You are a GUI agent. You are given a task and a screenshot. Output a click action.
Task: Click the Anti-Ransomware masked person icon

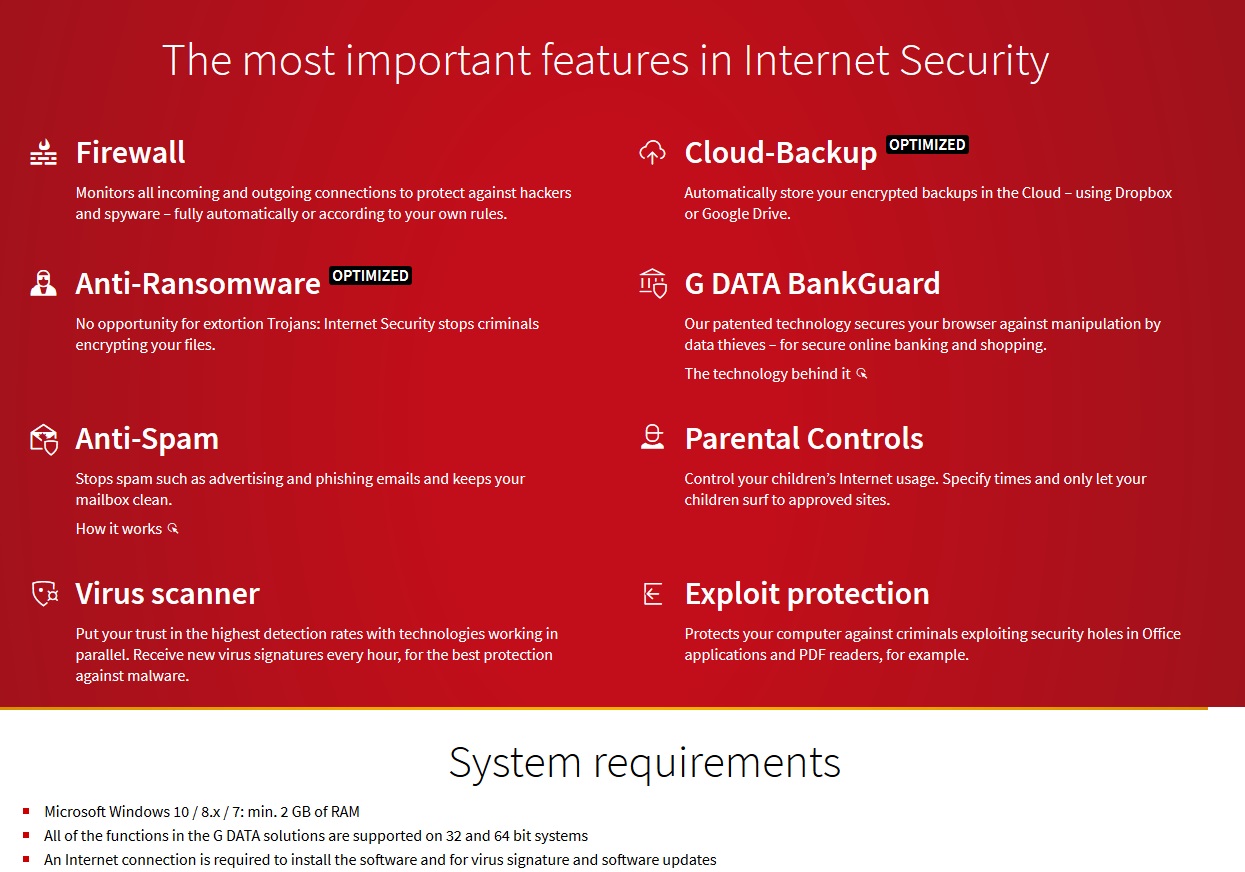coord(43,283)
